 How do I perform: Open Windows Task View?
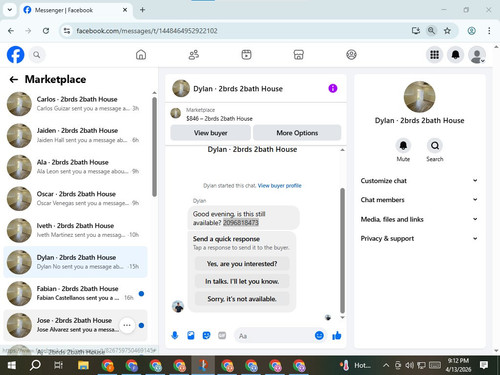pyautogui.click(x=59, y=365)
